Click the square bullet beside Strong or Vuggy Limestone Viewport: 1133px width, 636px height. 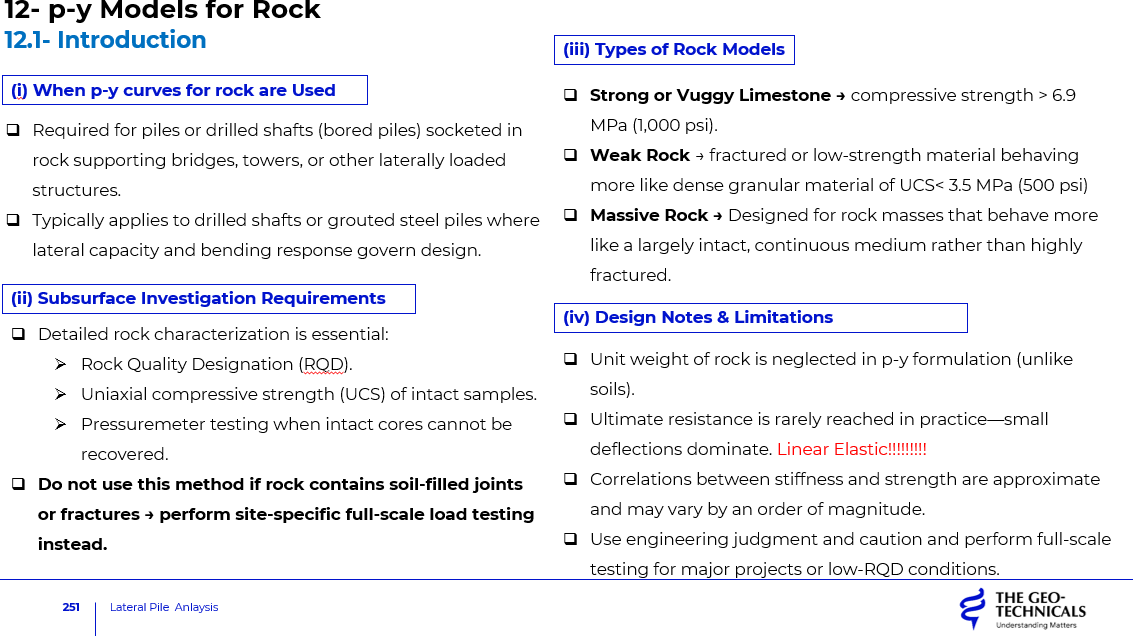pos(569,96)
